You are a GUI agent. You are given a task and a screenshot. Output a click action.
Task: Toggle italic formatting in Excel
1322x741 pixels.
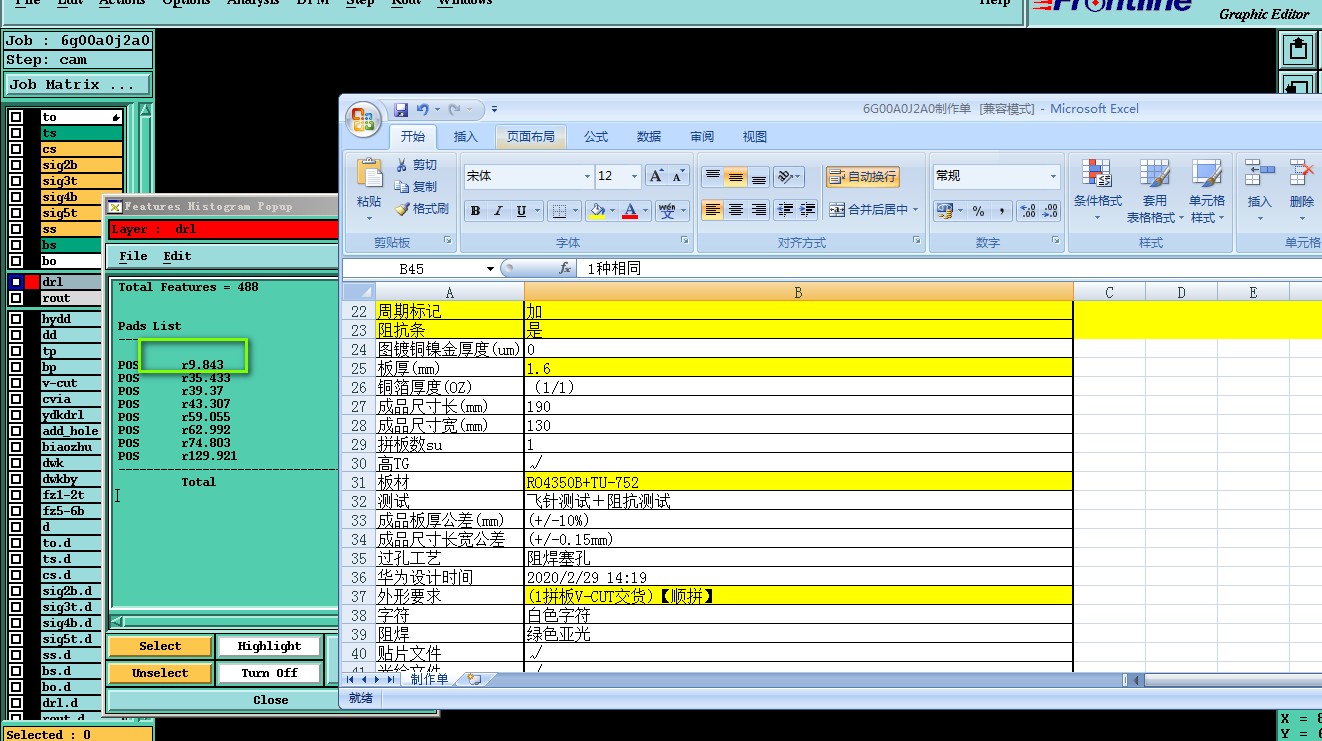tap(498, 211)
